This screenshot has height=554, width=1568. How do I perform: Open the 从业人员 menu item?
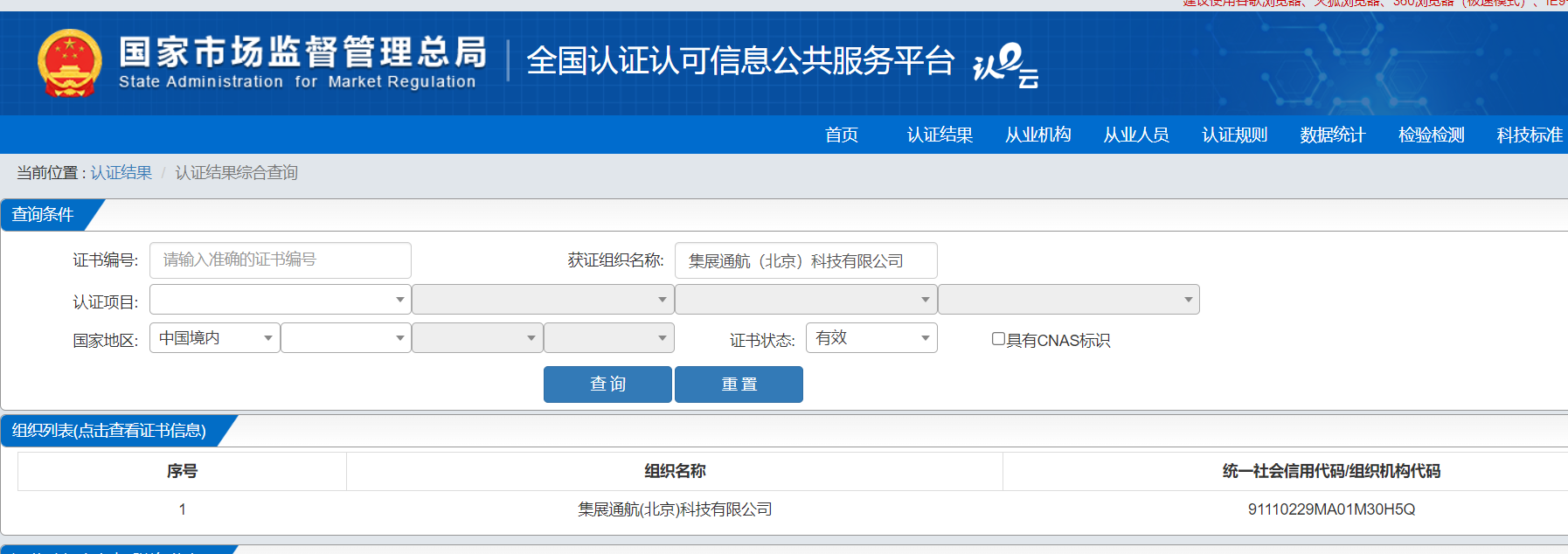pos(1136,135)
